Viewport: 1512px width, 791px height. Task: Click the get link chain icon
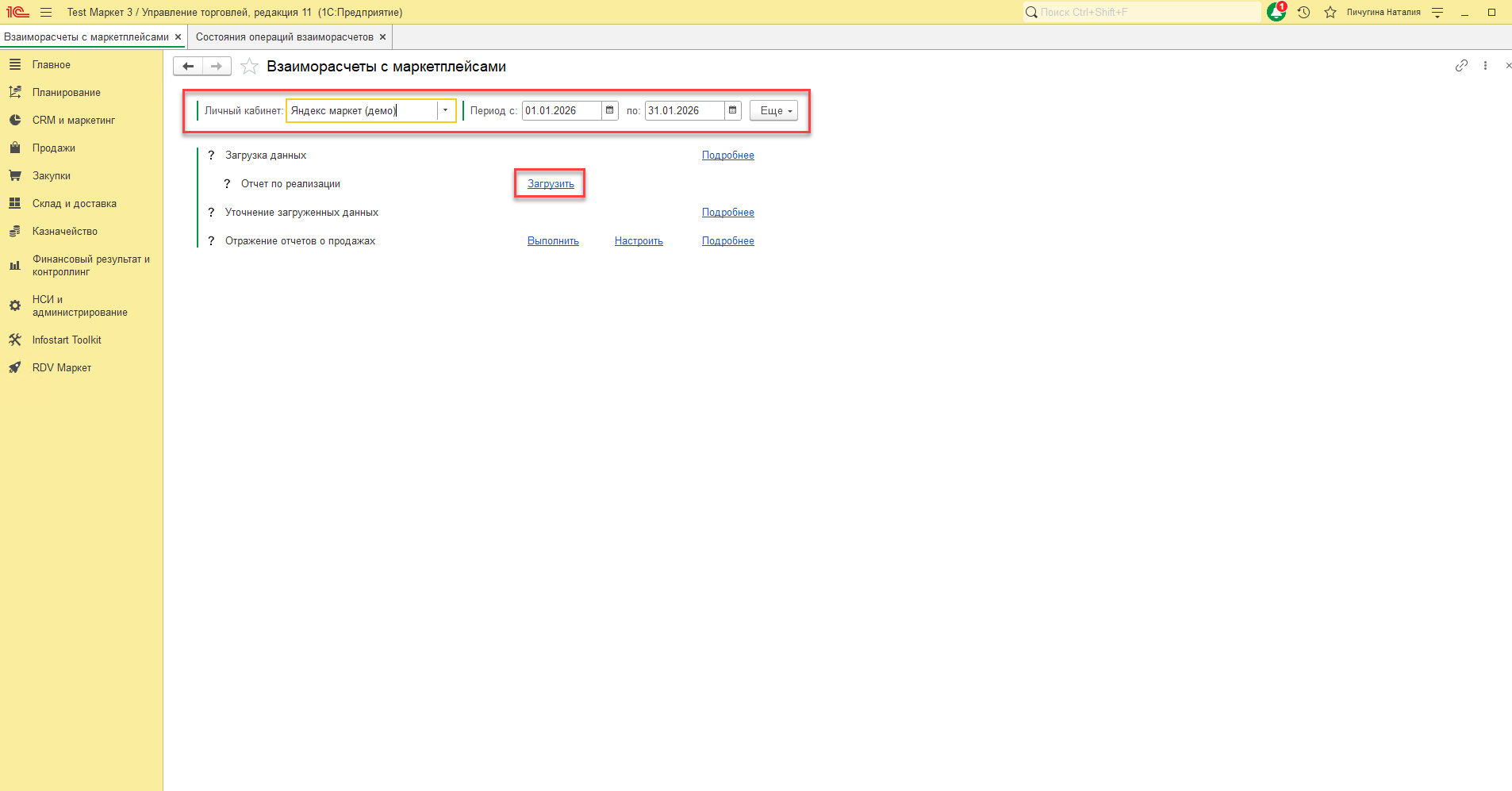[1461, 66]
